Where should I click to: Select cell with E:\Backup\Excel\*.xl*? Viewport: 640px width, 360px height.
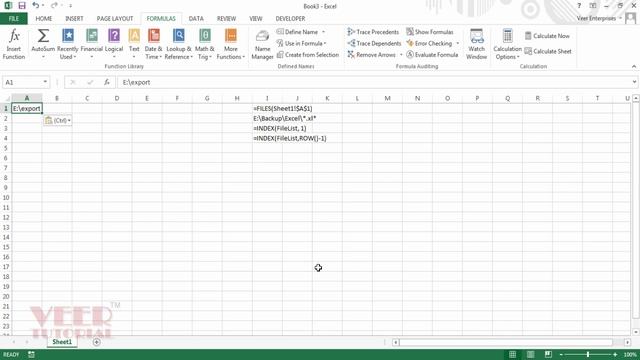[x=267, y=118]
